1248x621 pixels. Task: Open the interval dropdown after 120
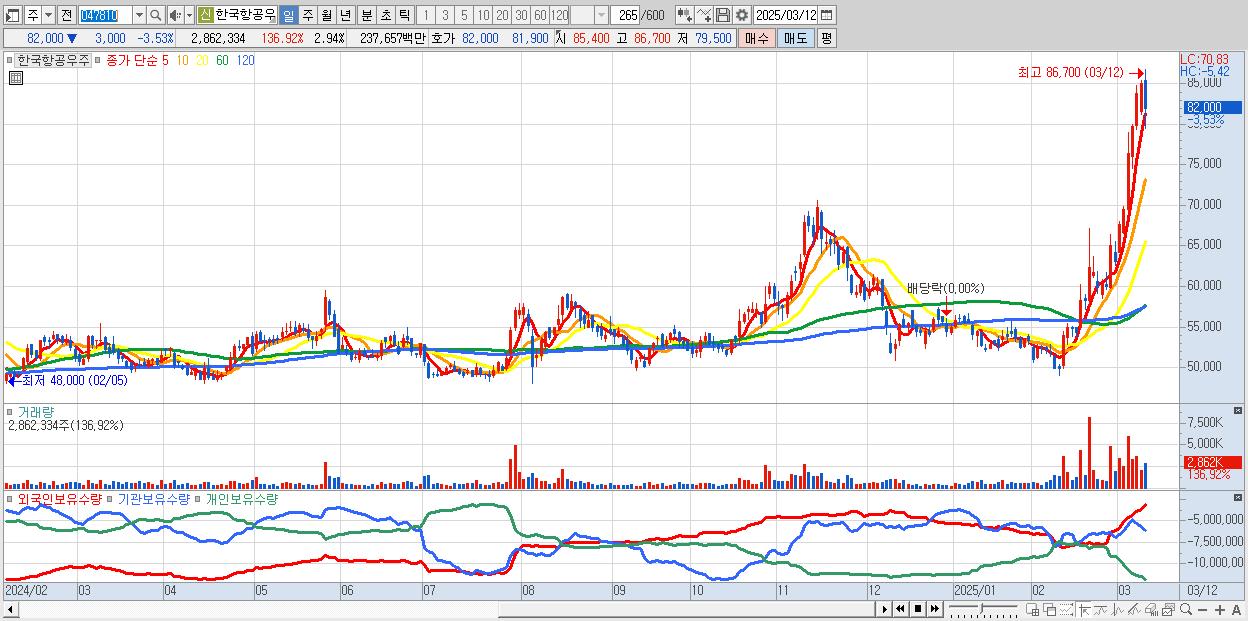click(x=601, y=15)
